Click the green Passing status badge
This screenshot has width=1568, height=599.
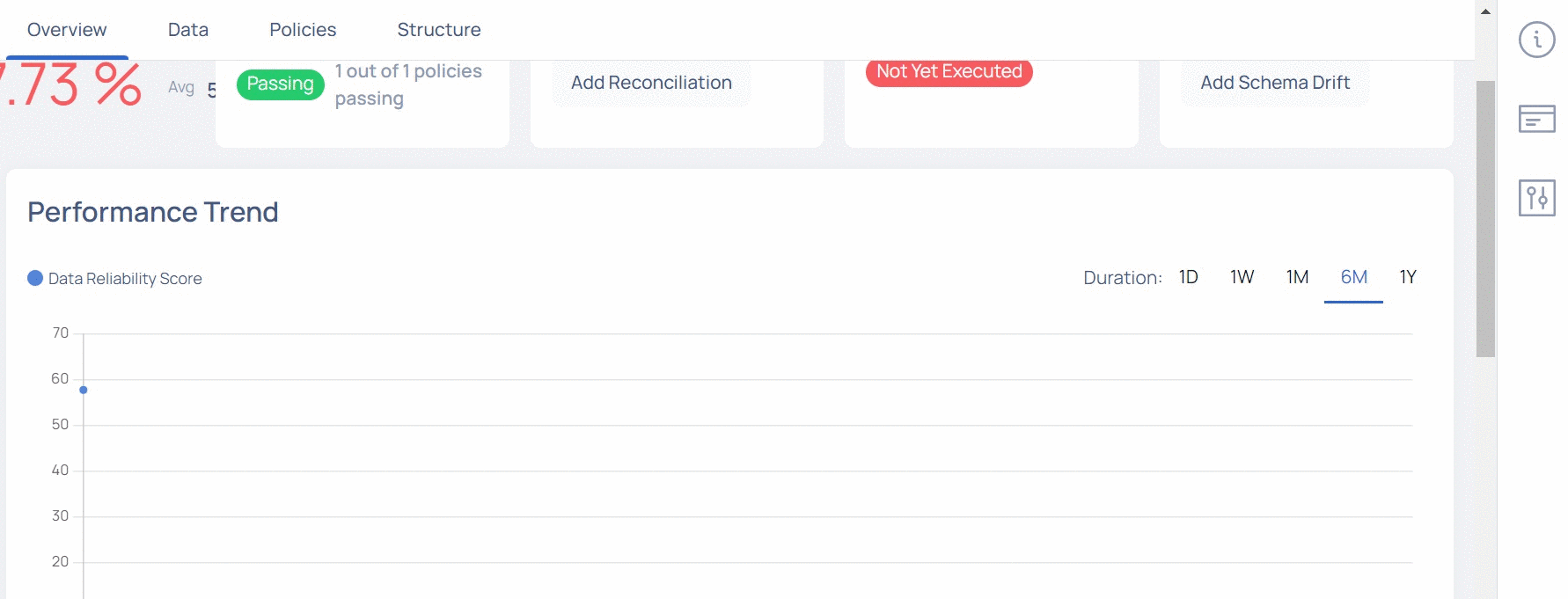280,84
